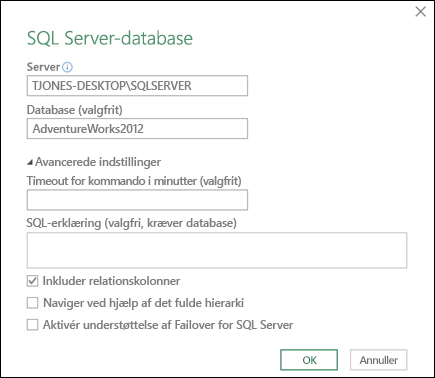Close the SQL Server-database dialog

point(420,12)
